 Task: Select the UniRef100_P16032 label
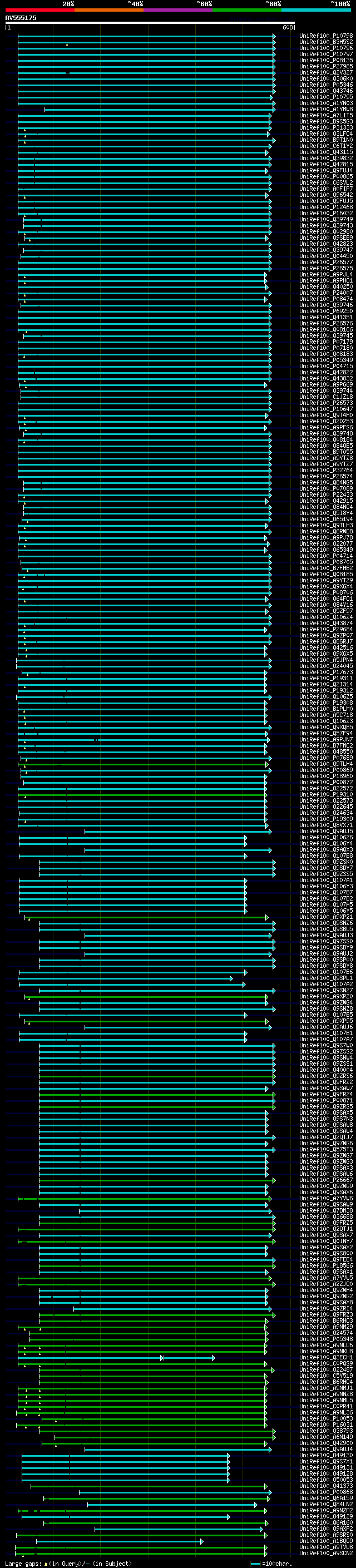(326, 213)
